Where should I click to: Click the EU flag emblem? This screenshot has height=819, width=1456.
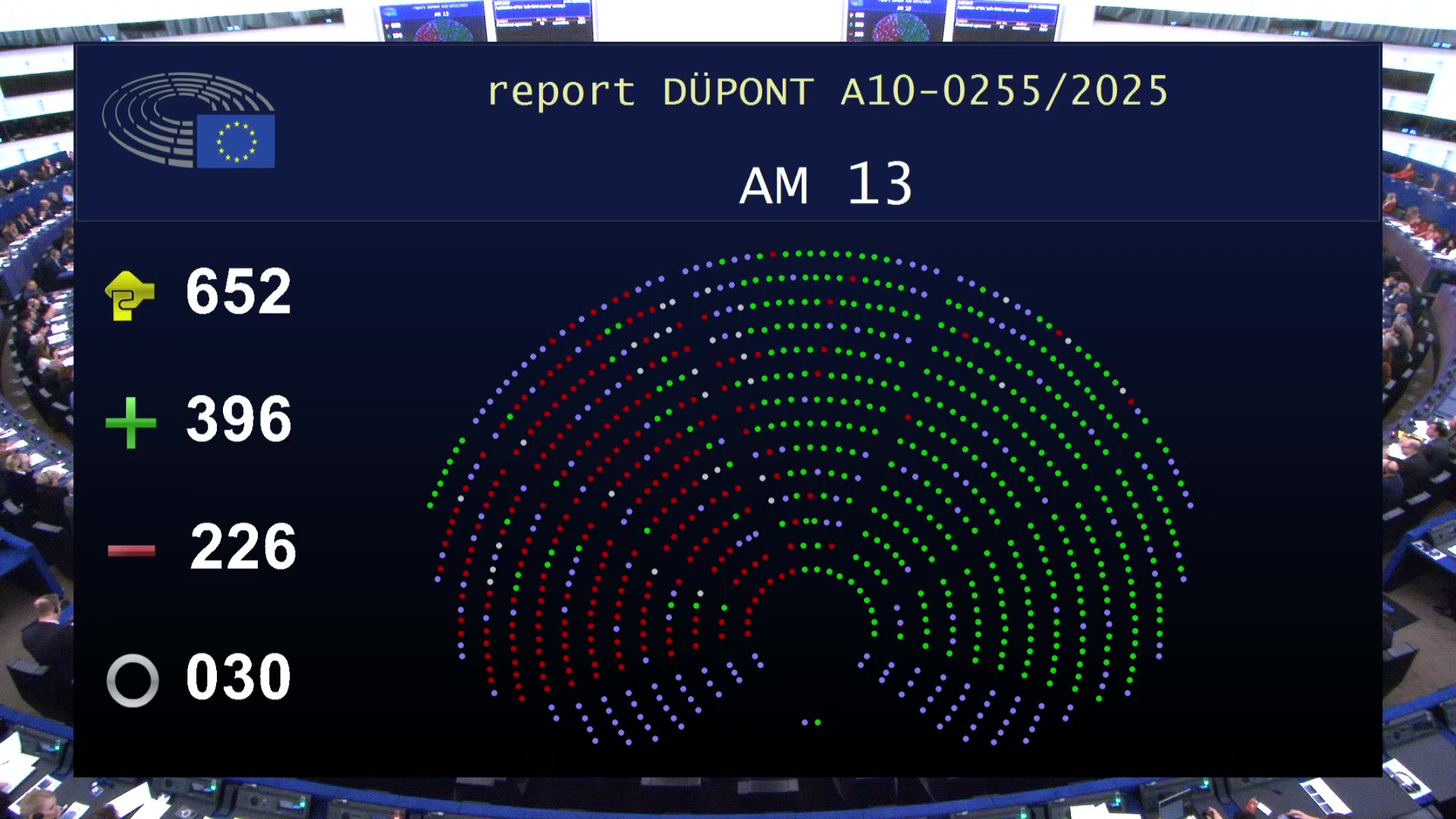point(235,141)
